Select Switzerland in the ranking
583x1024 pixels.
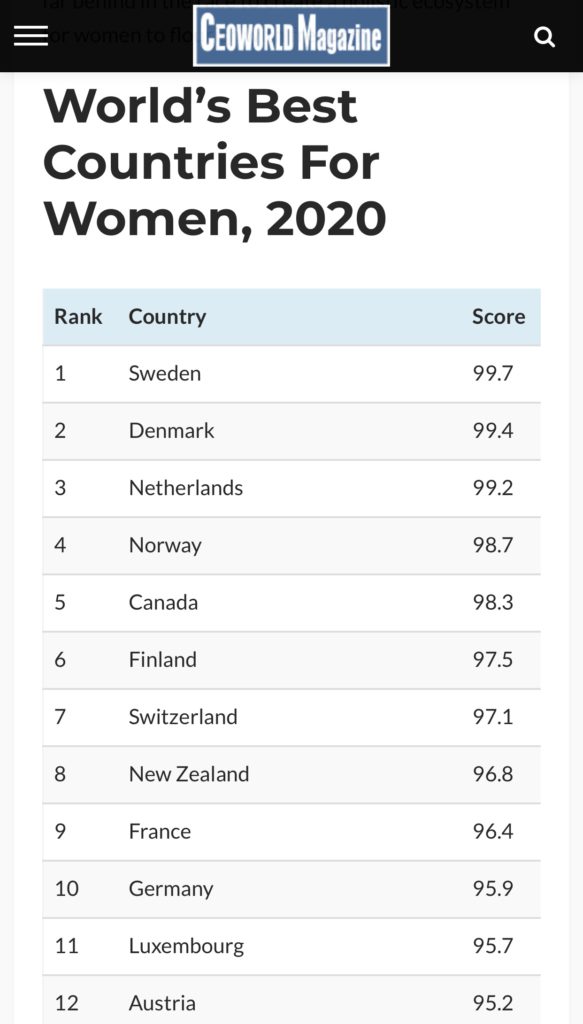(183, 717)
